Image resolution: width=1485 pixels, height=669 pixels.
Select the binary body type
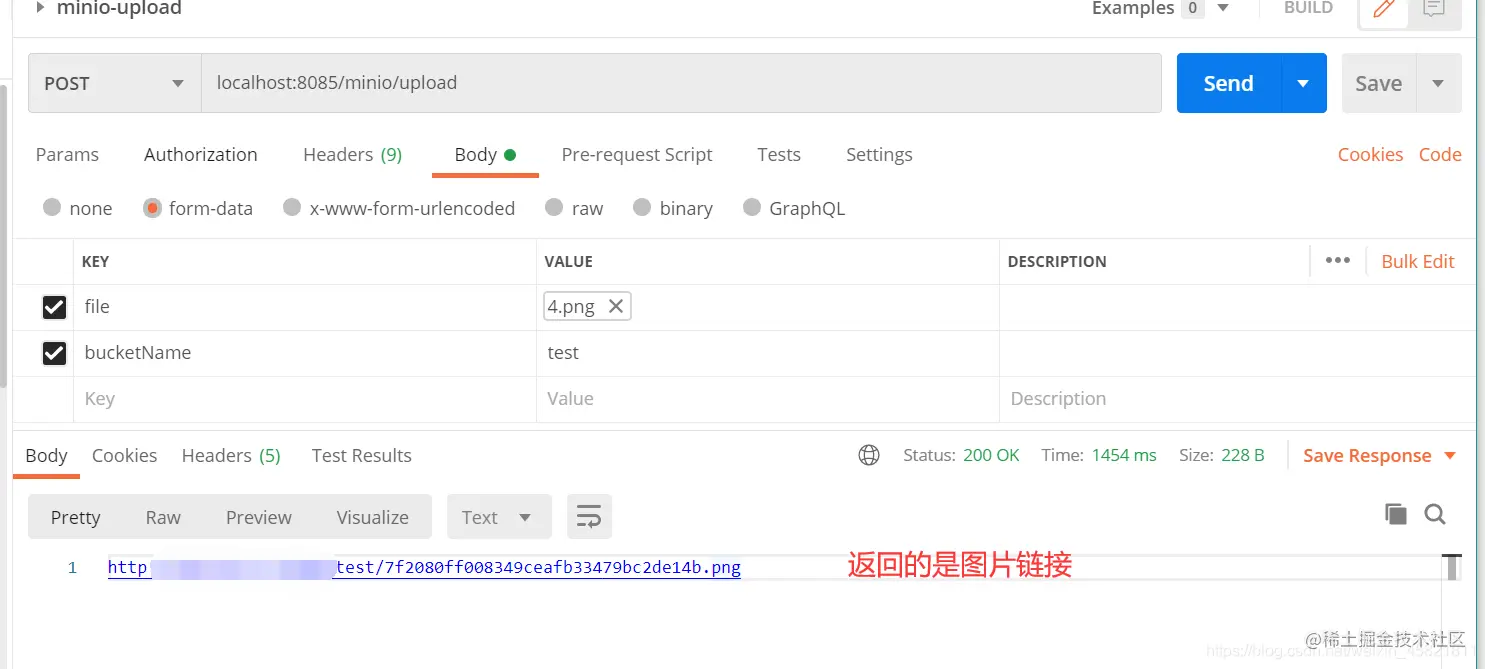point(642,208)
